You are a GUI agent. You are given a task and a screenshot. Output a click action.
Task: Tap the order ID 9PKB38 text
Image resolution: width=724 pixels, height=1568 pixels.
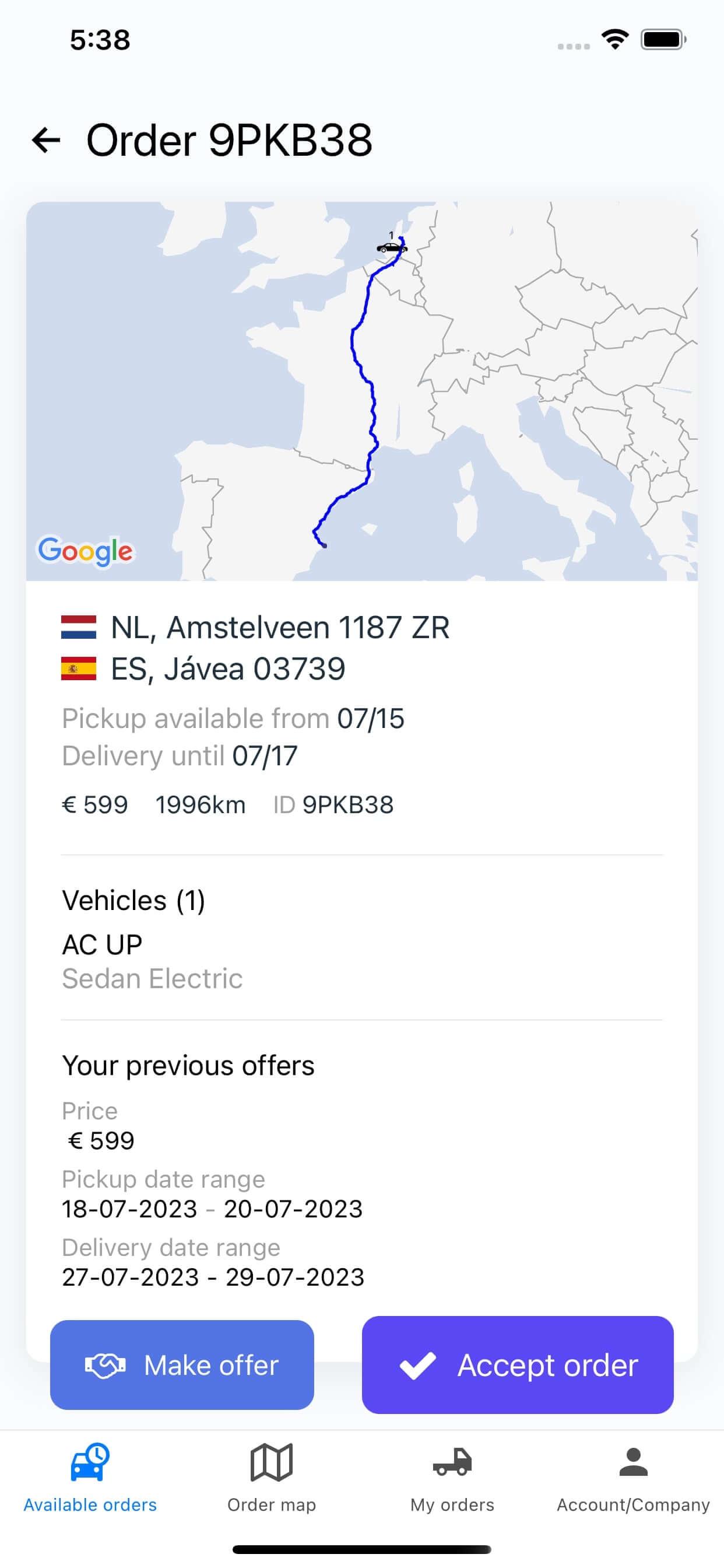point(347,804)
